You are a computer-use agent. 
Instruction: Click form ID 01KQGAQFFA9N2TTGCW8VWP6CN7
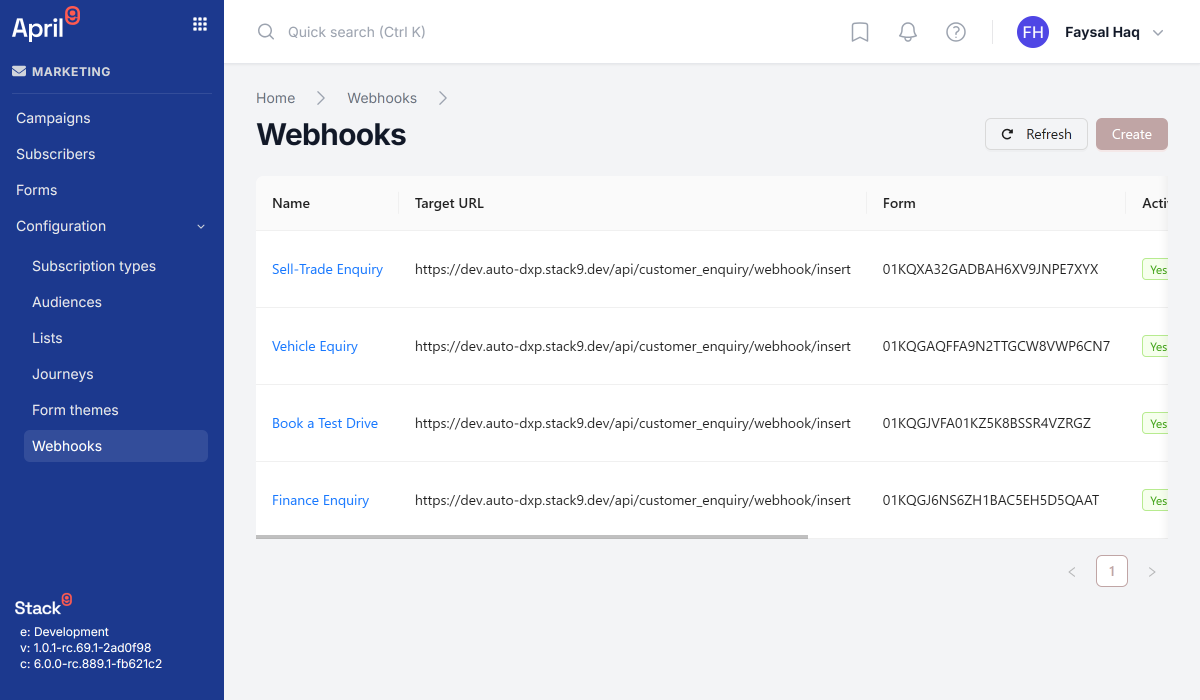click(x=996, y=346)
